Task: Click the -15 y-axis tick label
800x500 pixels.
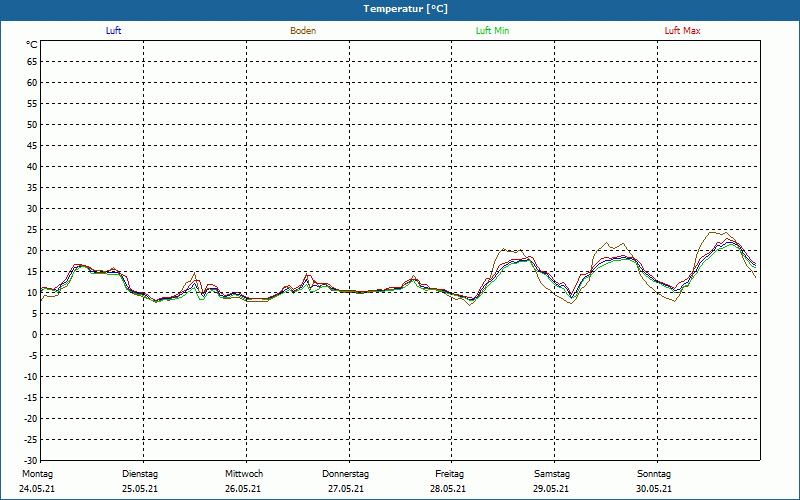Action: pyautogui.click(x=31, y=397)
